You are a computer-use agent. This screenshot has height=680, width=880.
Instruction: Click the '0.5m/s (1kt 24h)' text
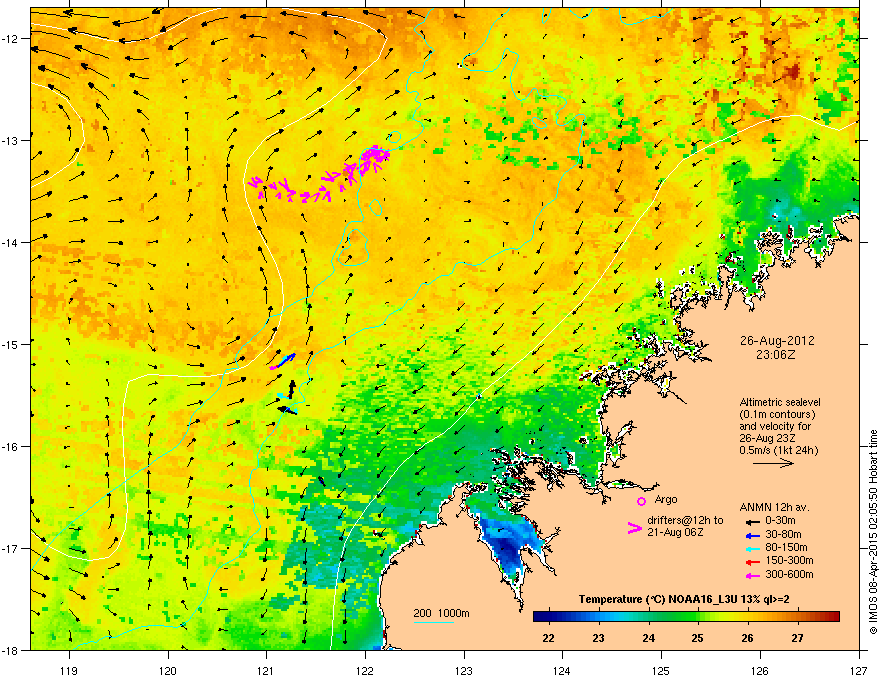pyautogui.click(x=778, y=451)
